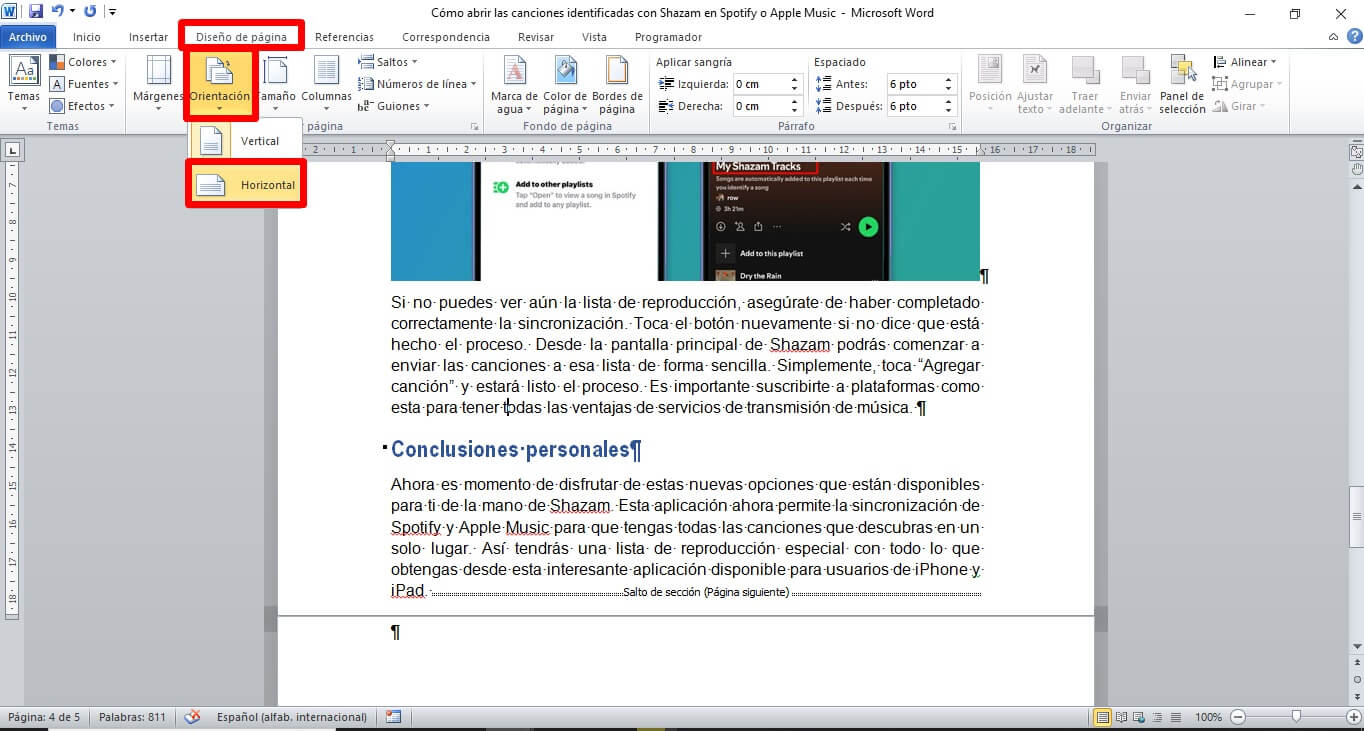Click spelling and grammar check status icon
The width and height of the screenshot is (1364, 731).
[x=192, y=717]
